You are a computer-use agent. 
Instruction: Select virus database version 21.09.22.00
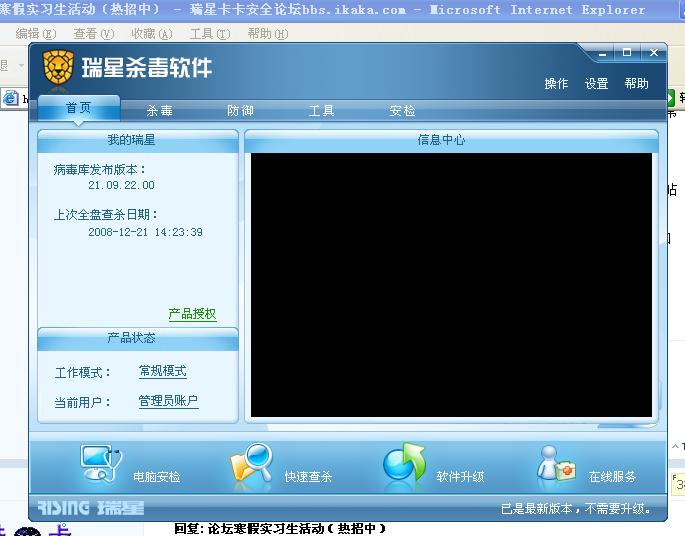121,185
